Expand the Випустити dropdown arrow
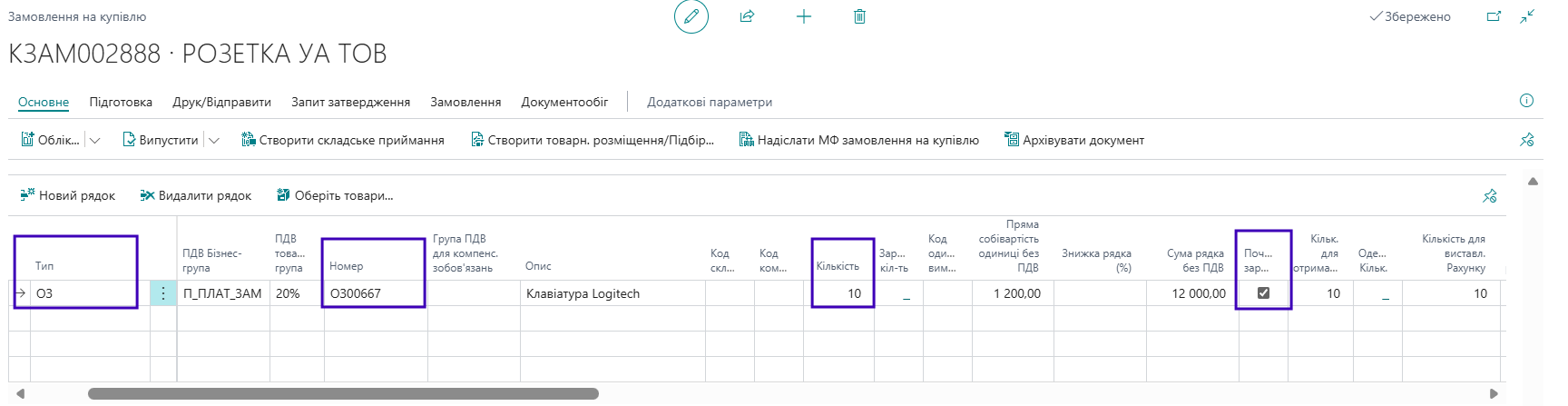Screen dimensions: 1568x406 coord(214,141)
